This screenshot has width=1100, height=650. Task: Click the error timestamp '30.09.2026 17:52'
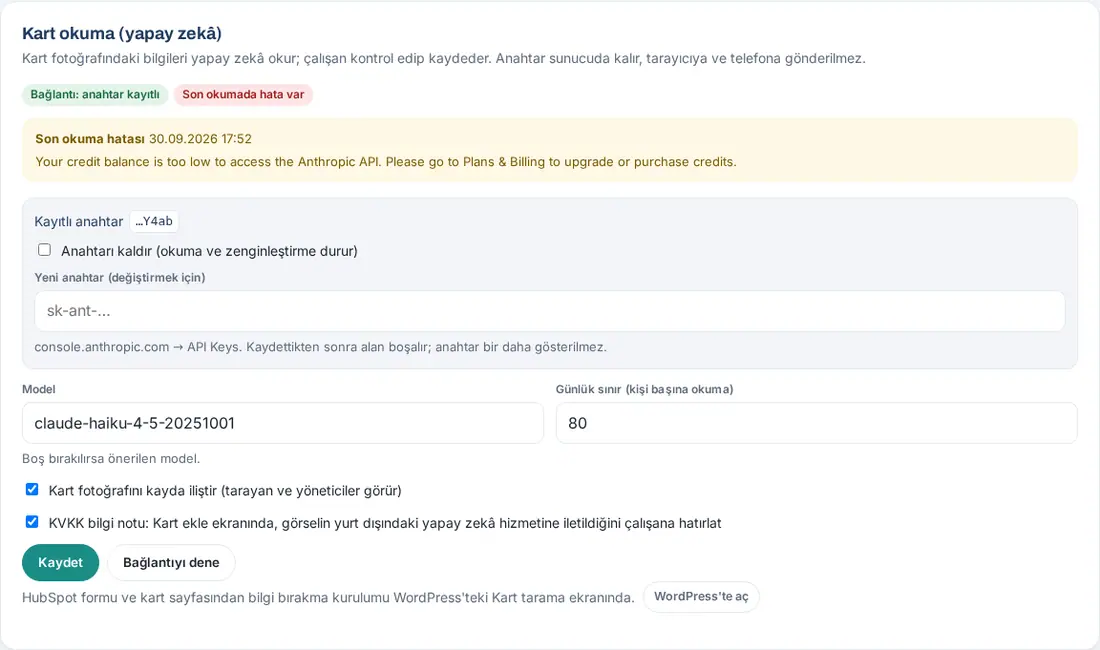(x=200, y=139)
